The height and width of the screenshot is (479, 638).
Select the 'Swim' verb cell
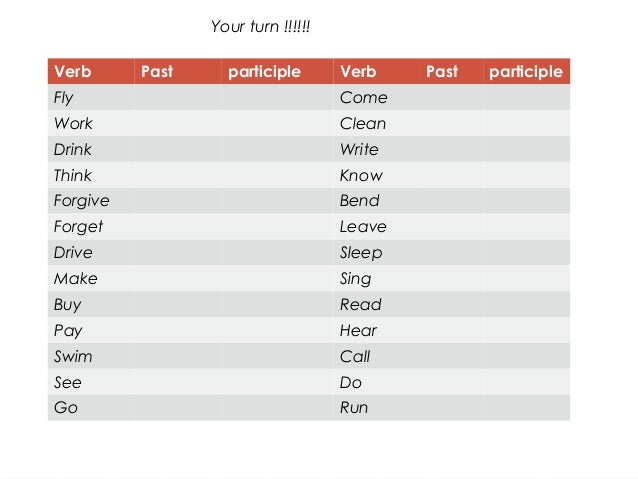tap(91, 356)
